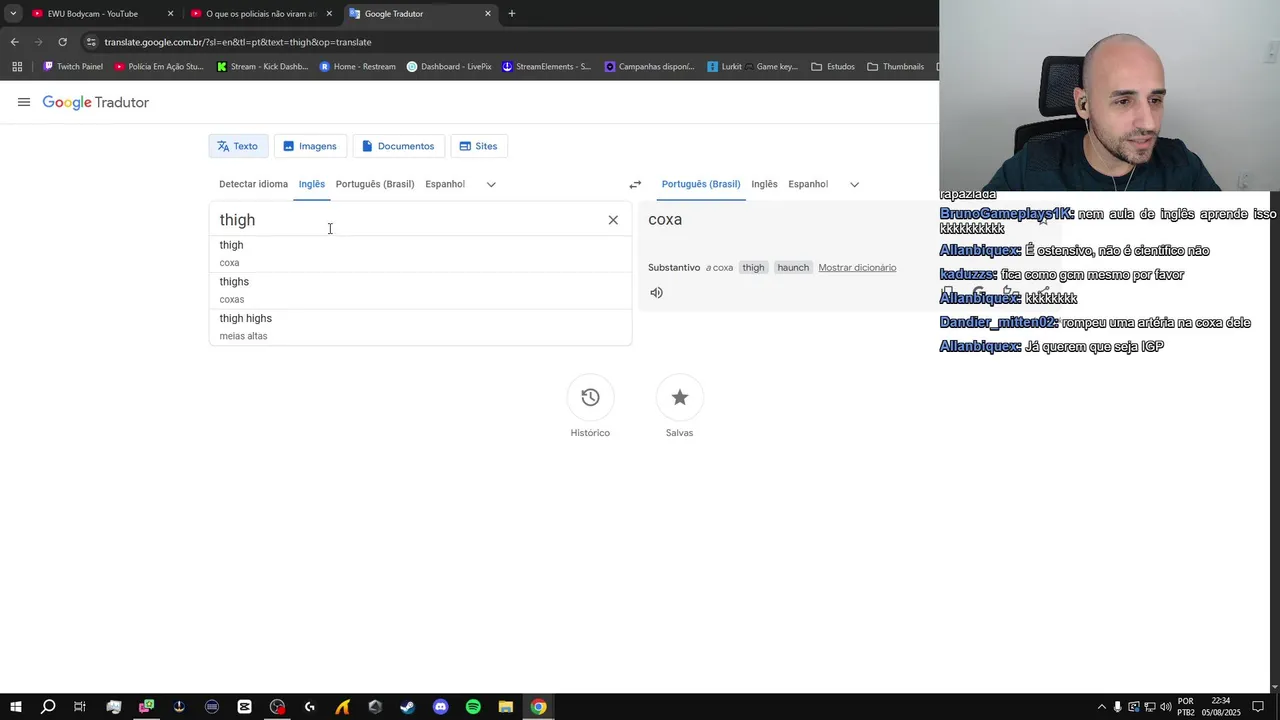Open the StreamElements bookmark
The image size is (1280, 720).
[x=546, y=67]
